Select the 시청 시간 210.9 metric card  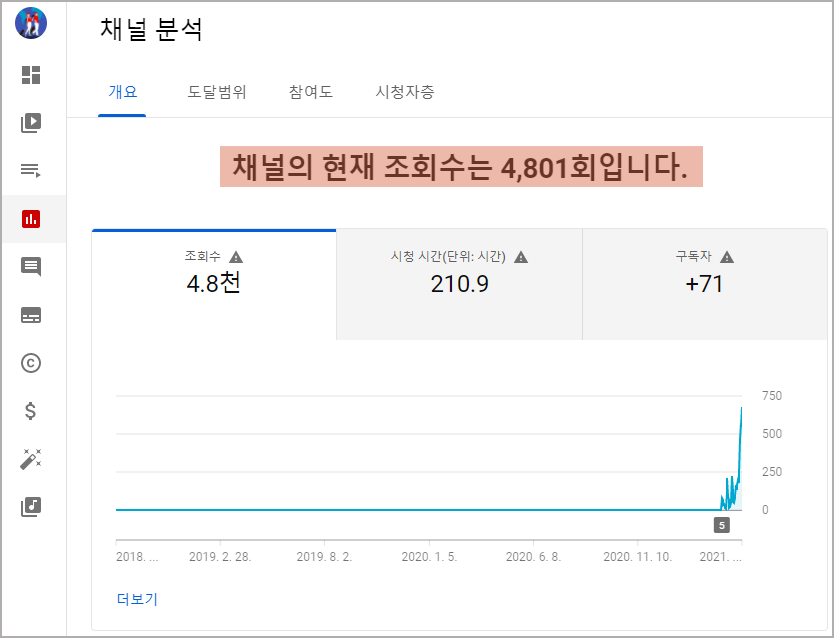(460, 284)
